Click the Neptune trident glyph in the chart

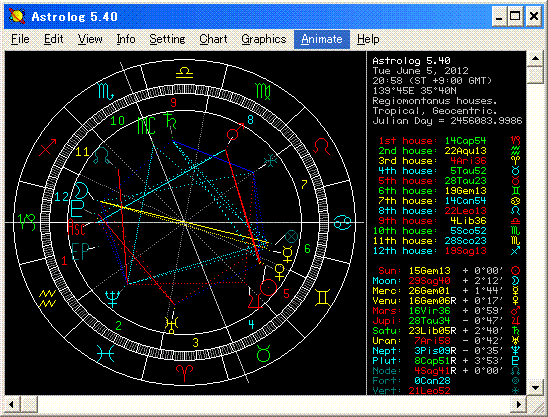pos(113,299)
